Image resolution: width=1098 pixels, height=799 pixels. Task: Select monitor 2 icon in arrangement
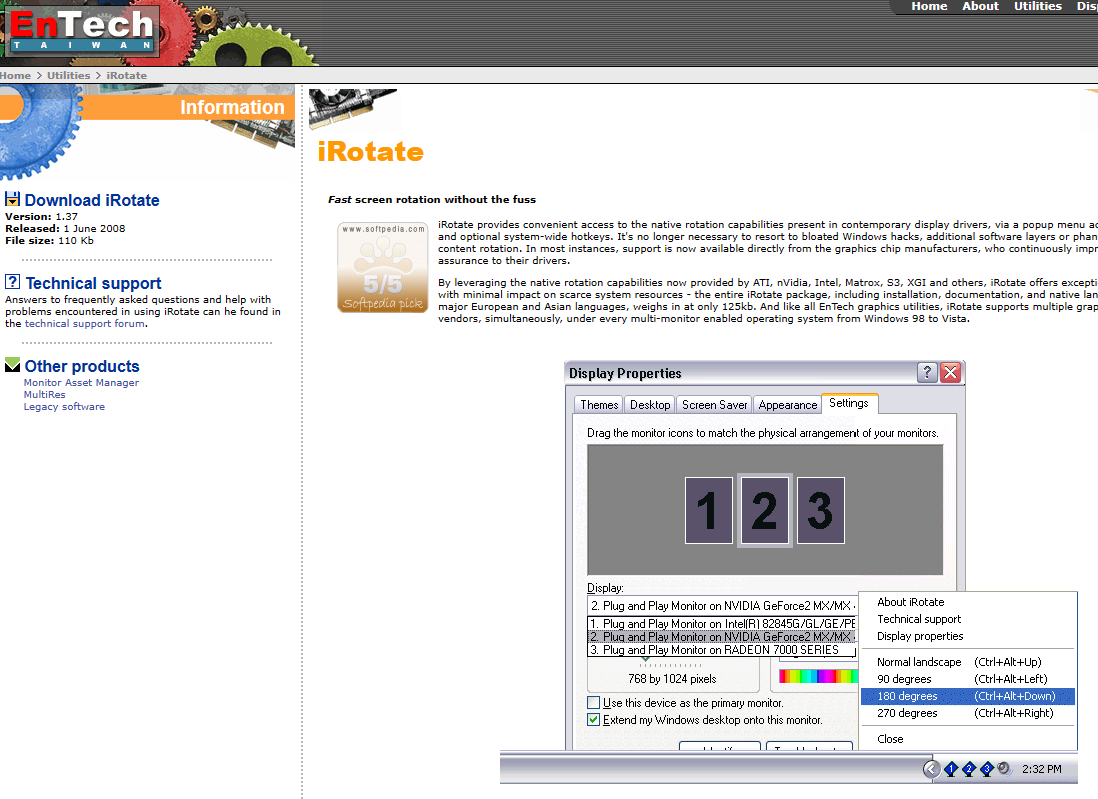(x=764, y=510)
